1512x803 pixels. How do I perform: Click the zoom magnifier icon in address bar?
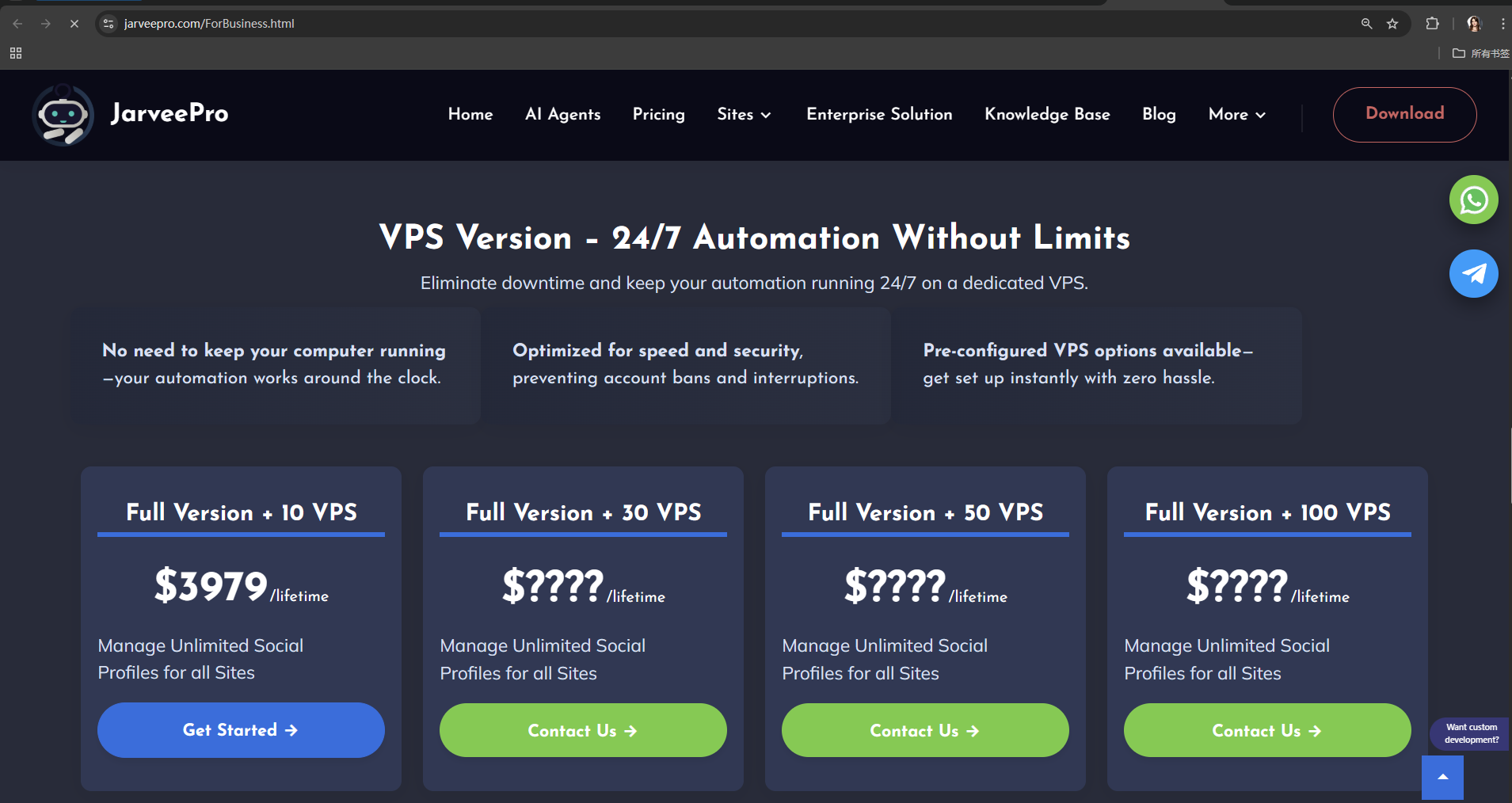pos(1366,24)
